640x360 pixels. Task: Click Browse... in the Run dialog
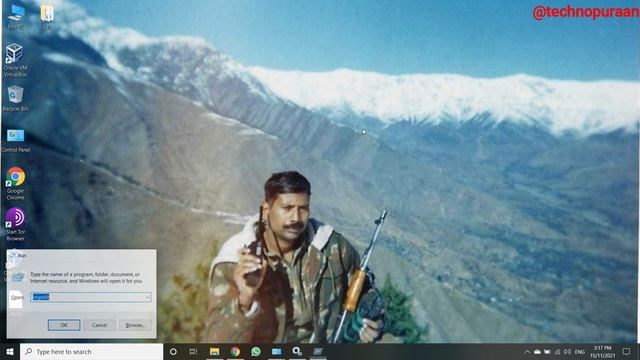(135, 325)
